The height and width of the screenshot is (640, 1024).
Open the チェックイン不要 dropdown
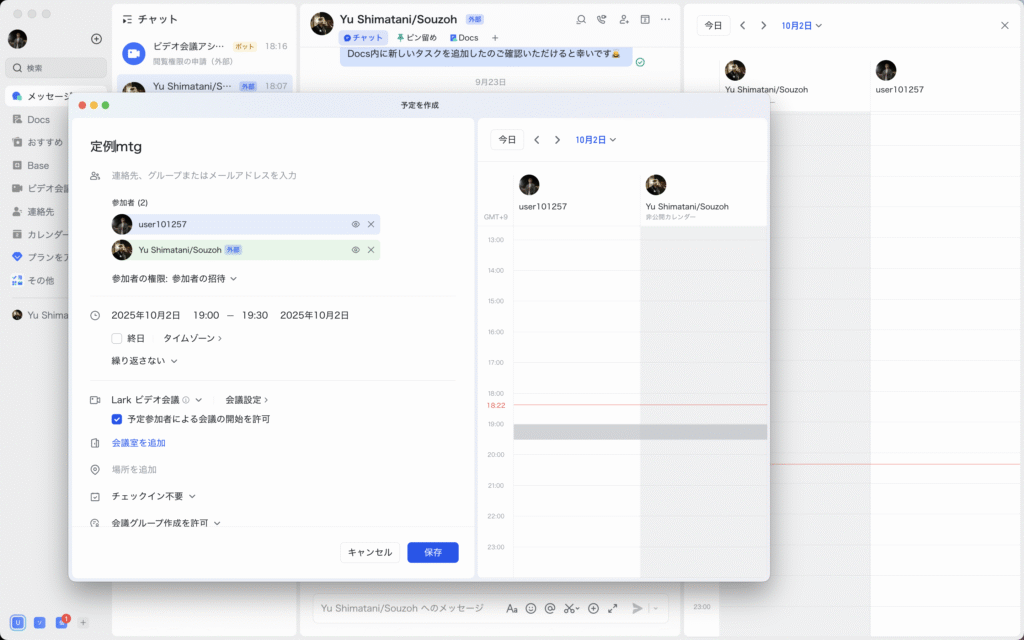153,496
